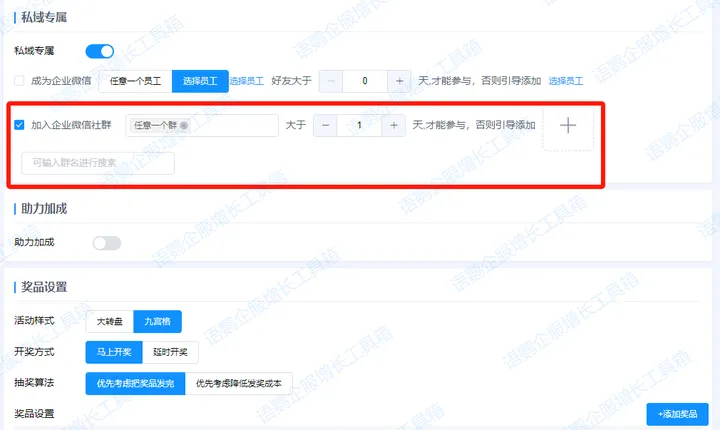720x430 pixels.
Task: Turn off the 私域专属 switch
Action: 100,51
